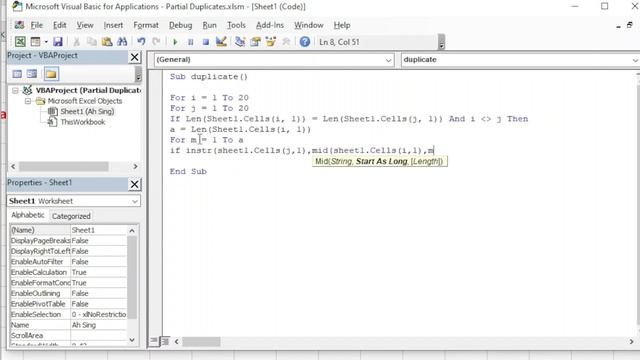640x360 pixels.
Task: Click the Cut scissors icon
Action: point(76,42)
